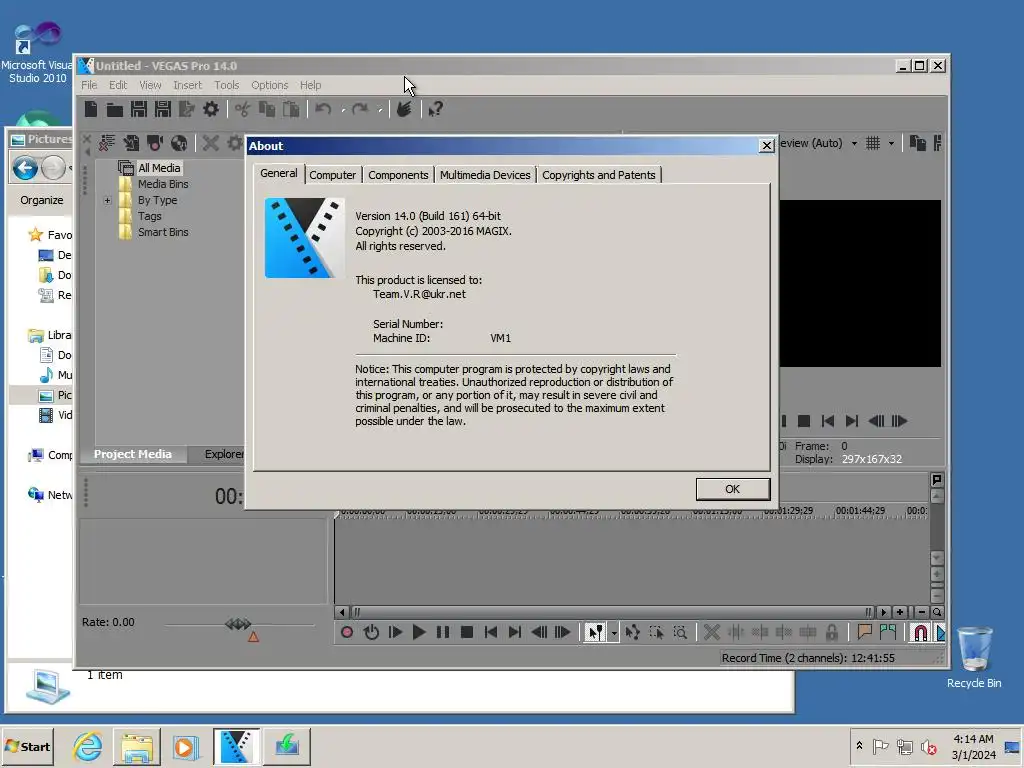Click Go to Start on timeline transport
The image size is (1024, 768).
[490, 632]
